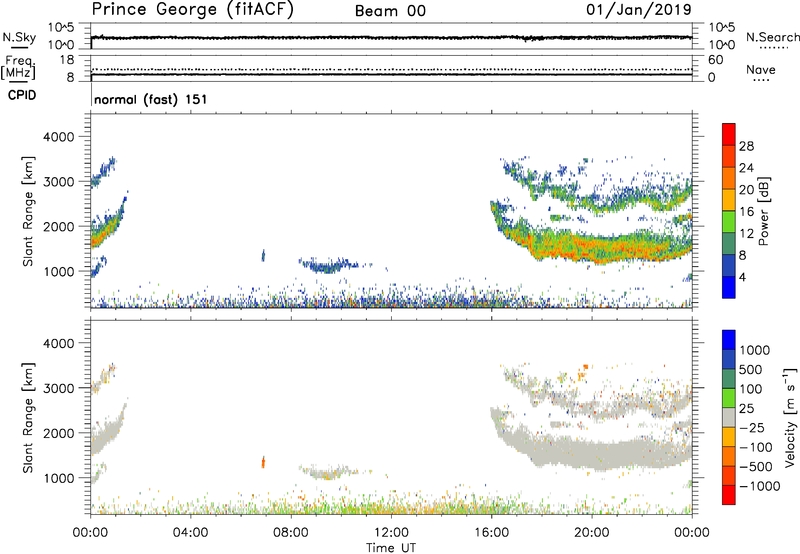Click the 04:00 time tick label

point(191,533)
